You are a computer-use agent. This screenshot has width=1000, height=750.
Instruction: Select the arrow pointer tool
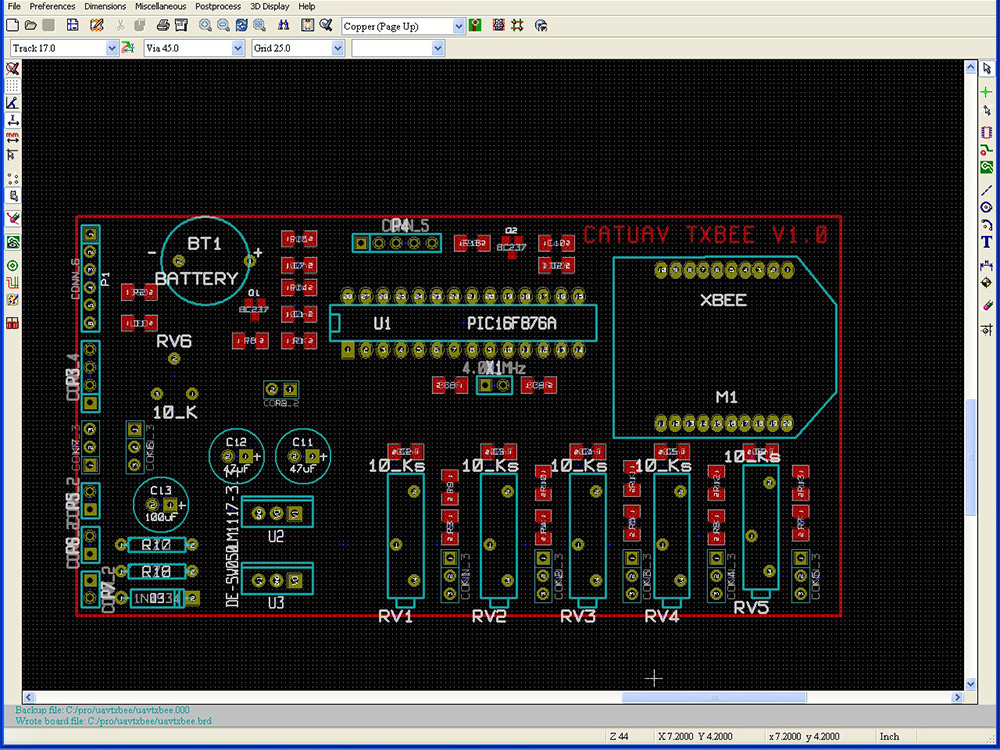[x=987, y=68]
